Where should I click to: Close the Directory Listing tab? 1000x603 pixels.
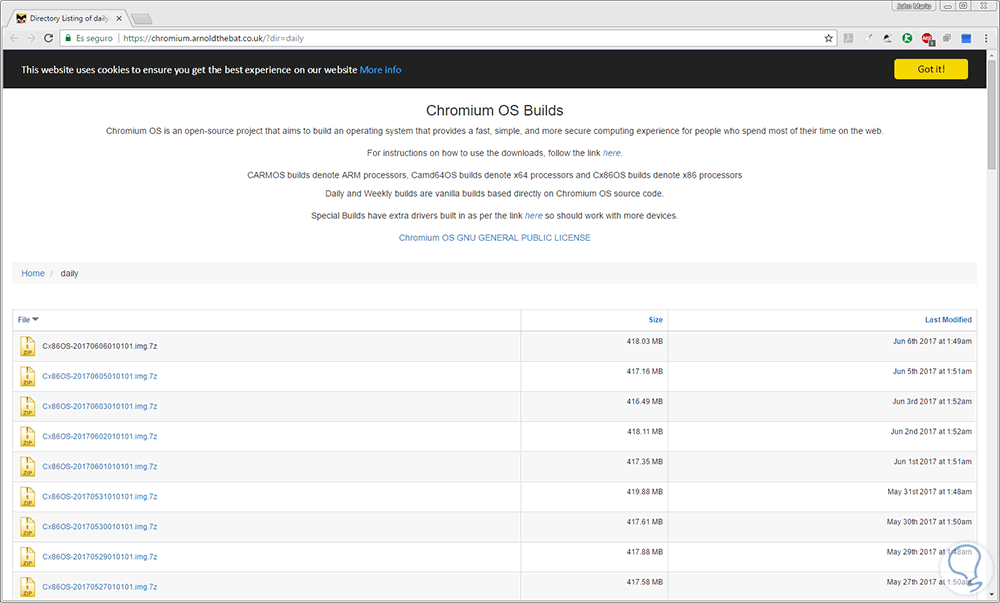click(x=119, y=18)
